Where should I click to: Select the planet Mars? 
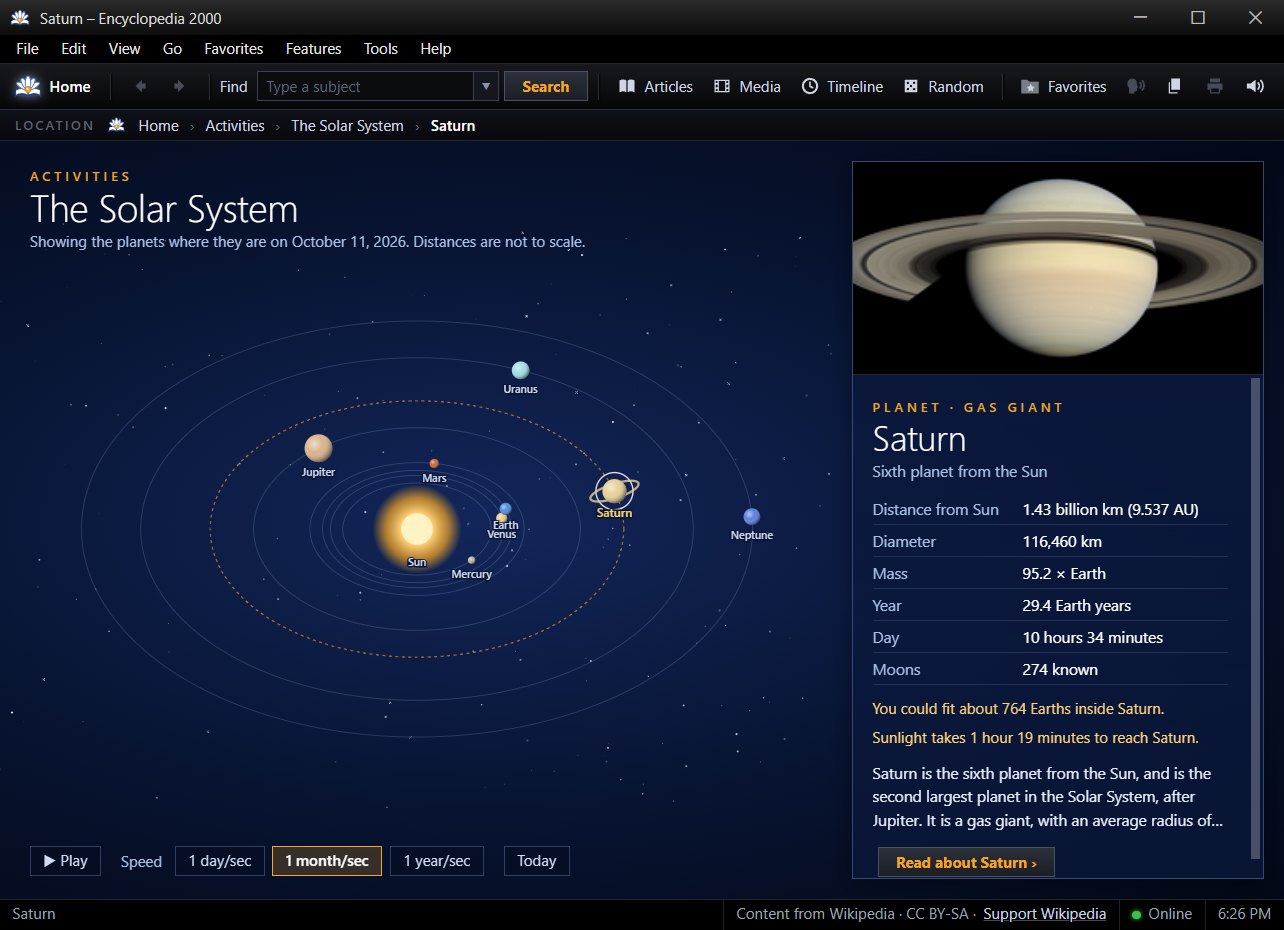click(x=434, y=463)
